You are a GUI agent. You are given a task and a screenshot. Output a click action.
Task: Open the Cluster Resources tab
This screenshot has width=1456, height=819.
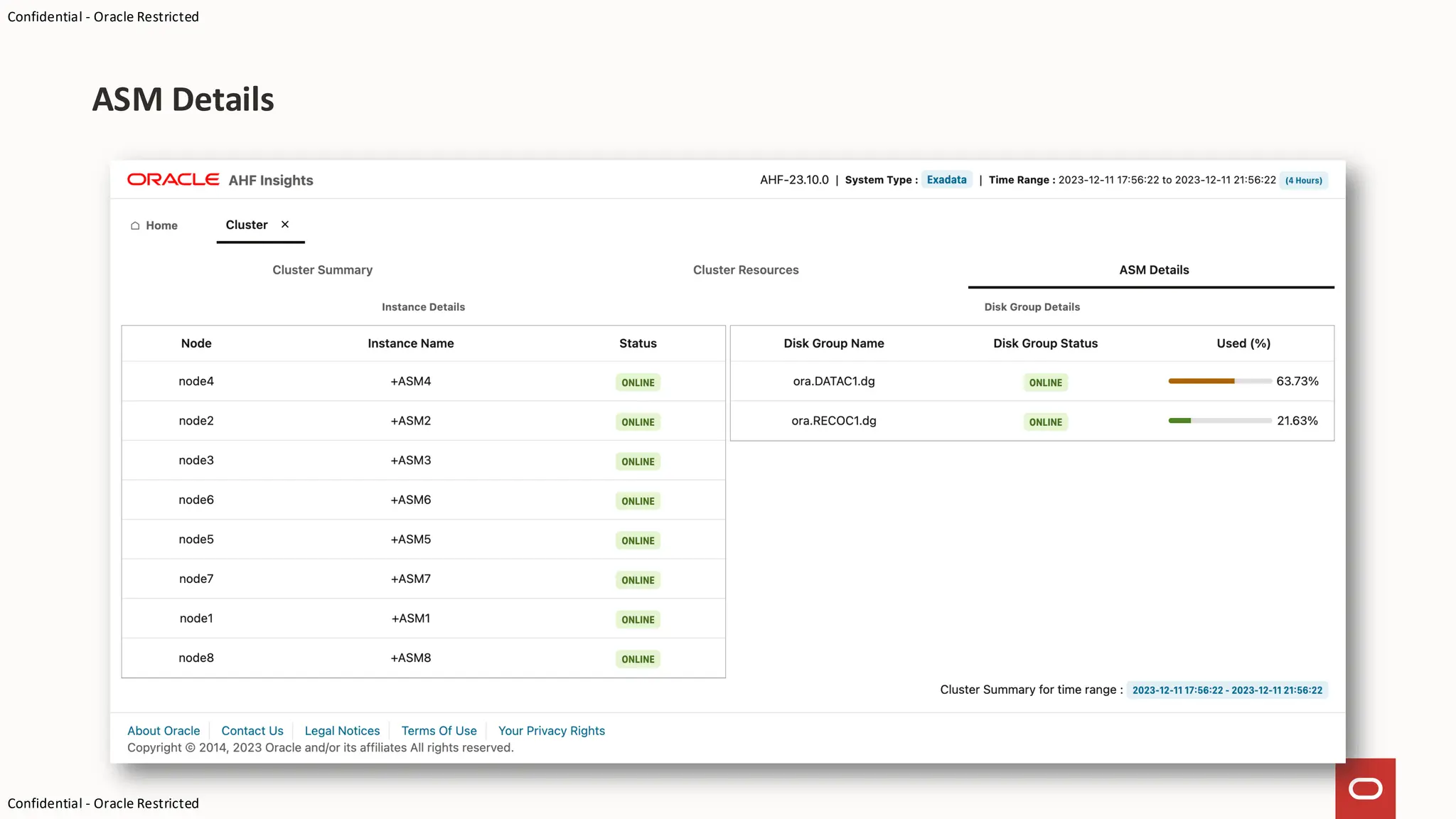(746, 270)
